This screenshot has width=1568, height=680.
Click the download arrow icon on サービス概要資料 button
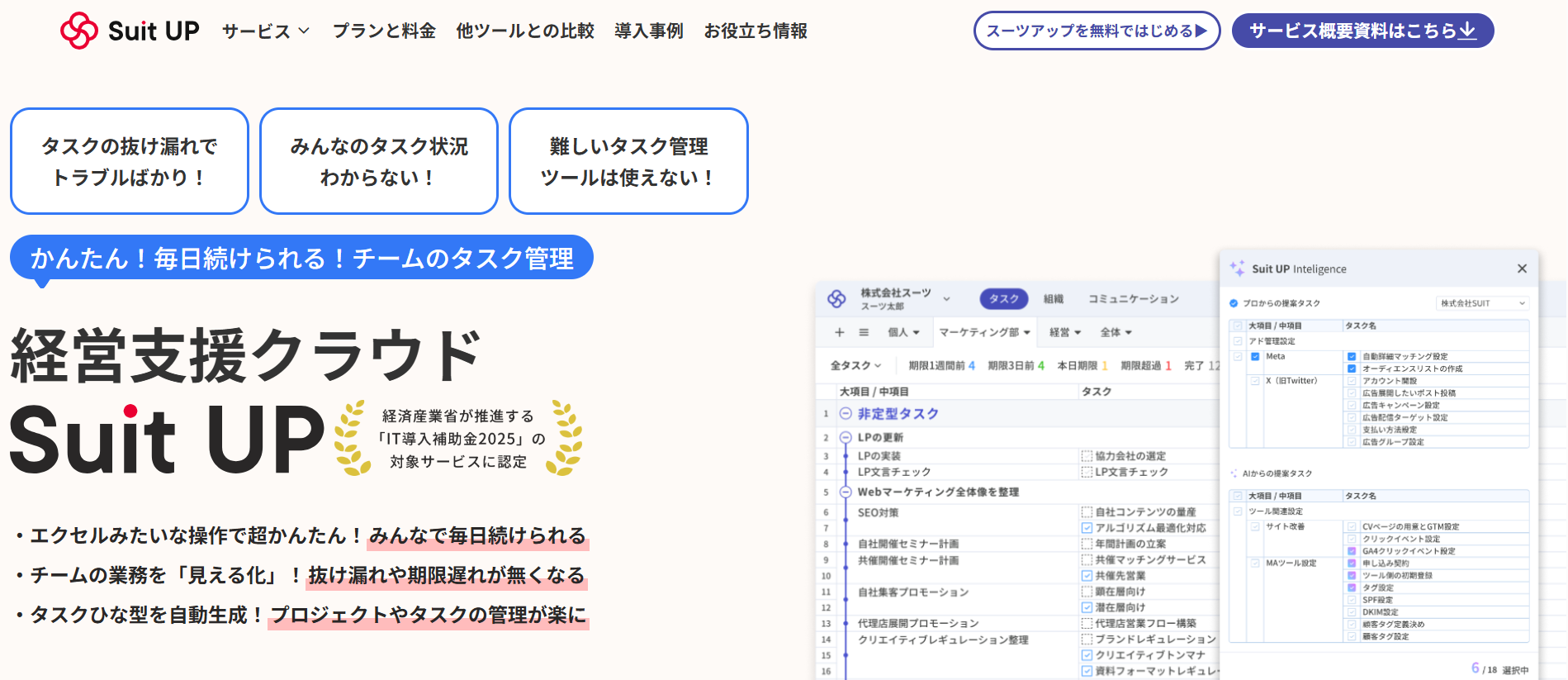pyautogui.click(x=1467, y=31)
